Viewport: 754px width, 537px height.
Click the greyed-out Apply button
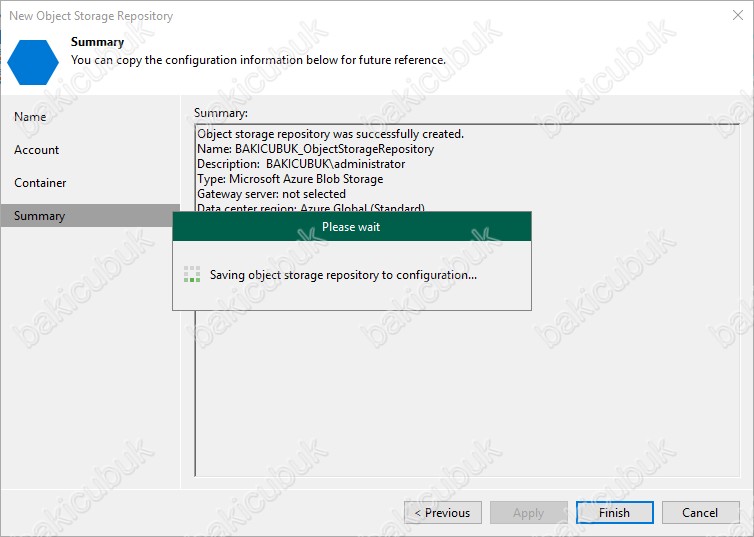point(528,512)
